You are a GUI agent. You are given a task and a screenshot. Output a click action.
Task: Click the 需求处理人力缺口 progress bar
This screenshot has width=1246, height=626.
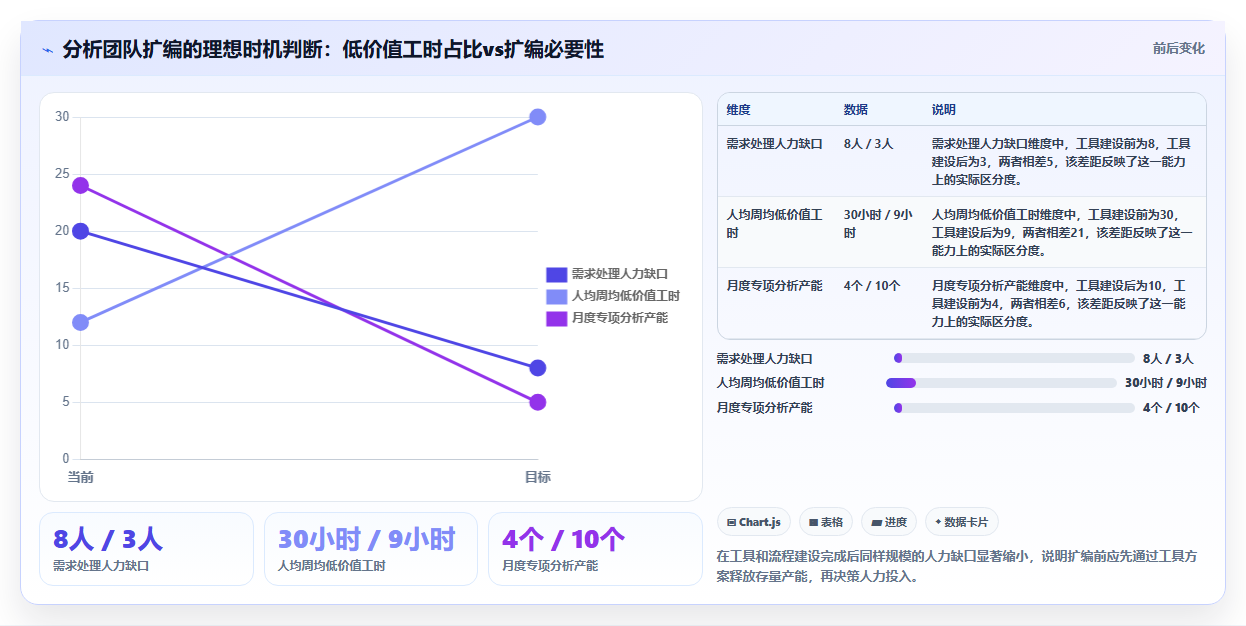point(1014,358)
